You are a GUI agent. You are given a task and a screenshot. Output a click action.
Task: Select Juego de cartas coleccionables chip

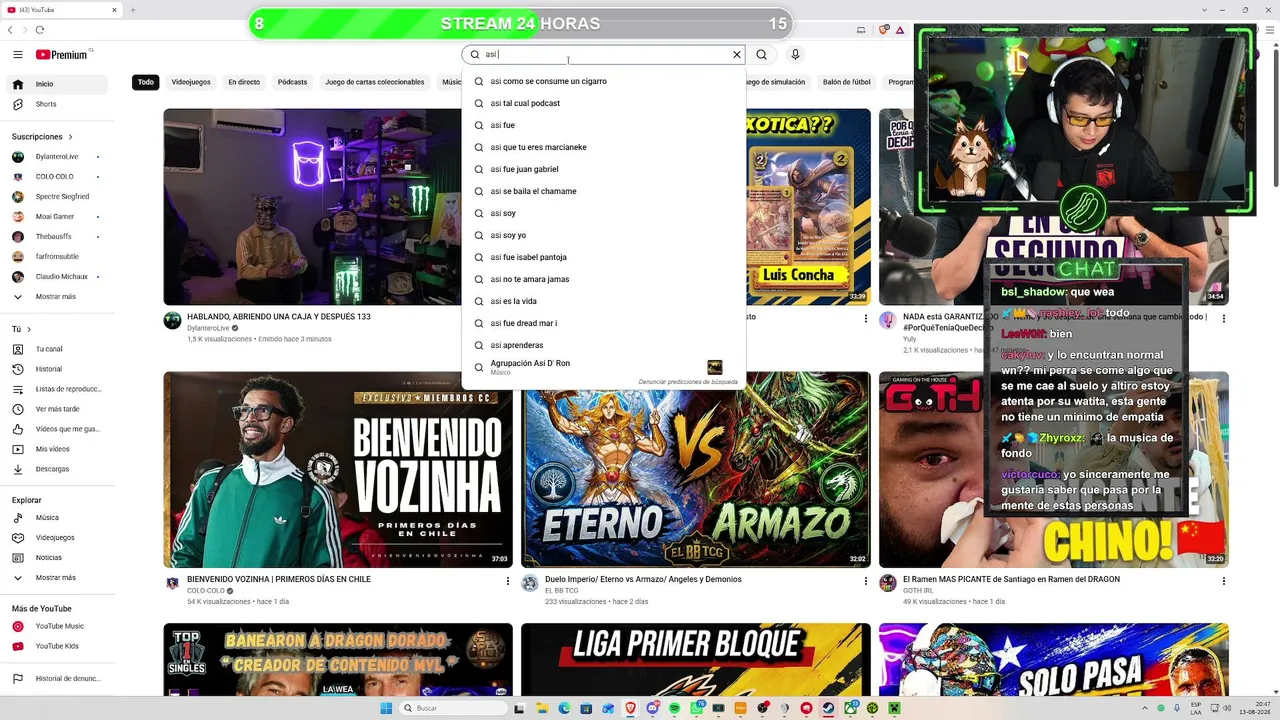point(375,82)
